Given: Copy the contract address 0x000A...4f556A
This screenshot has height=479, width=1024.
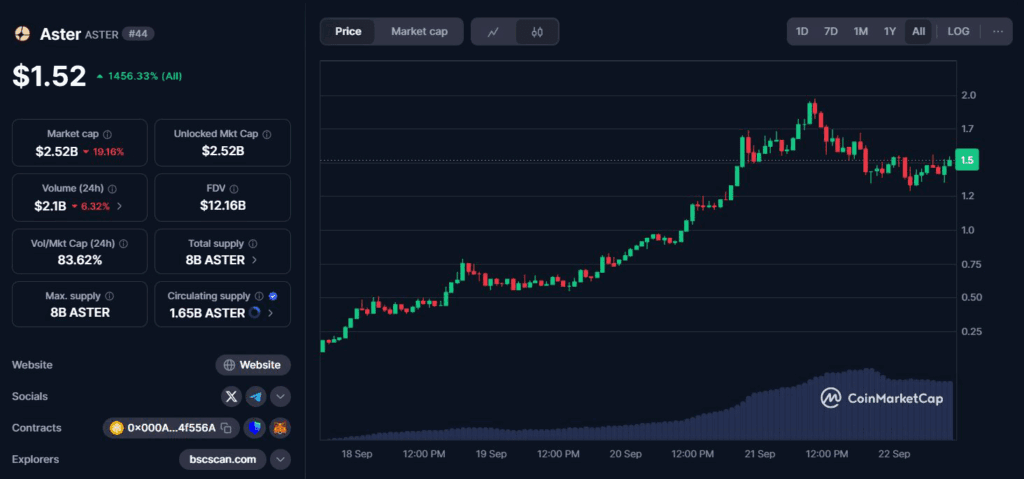Looking at the screenshot, I should tap(226, 428).
